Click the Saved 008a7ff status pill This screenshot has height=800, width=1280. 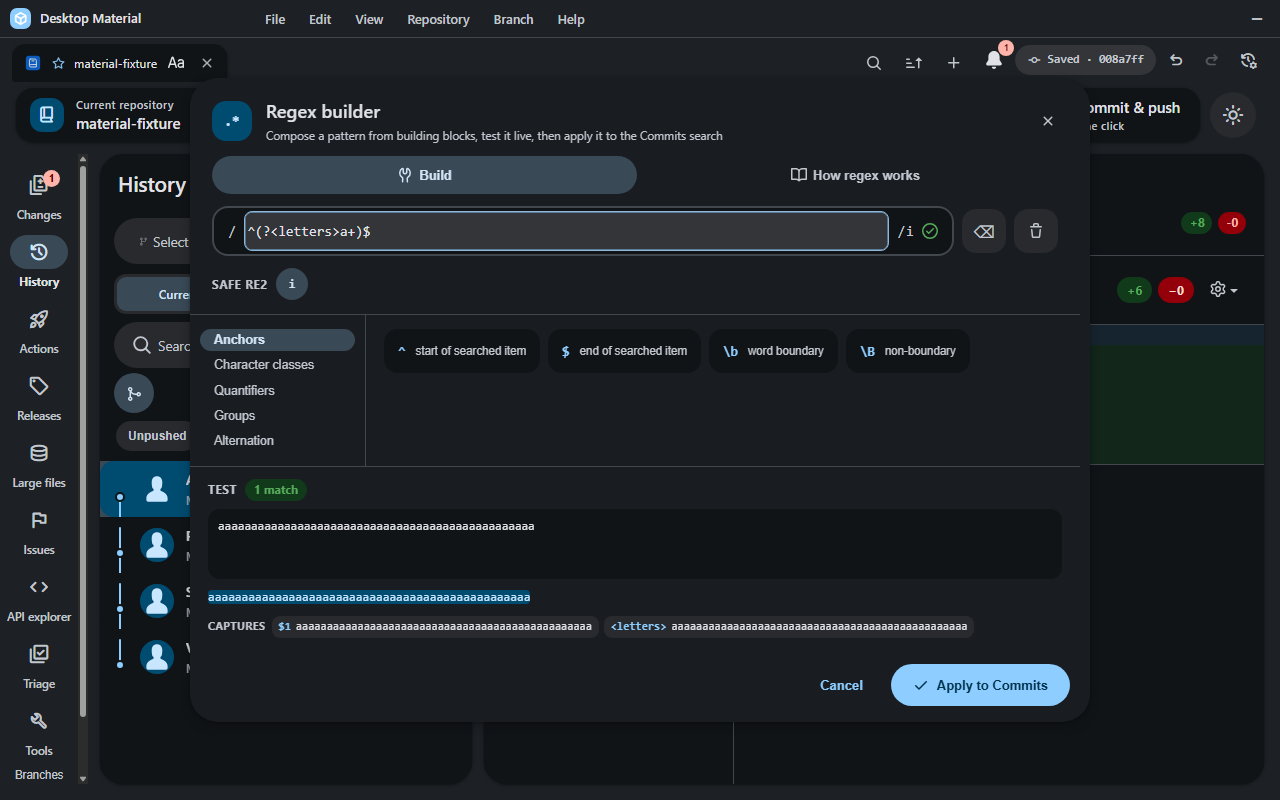coord(1085,60)
